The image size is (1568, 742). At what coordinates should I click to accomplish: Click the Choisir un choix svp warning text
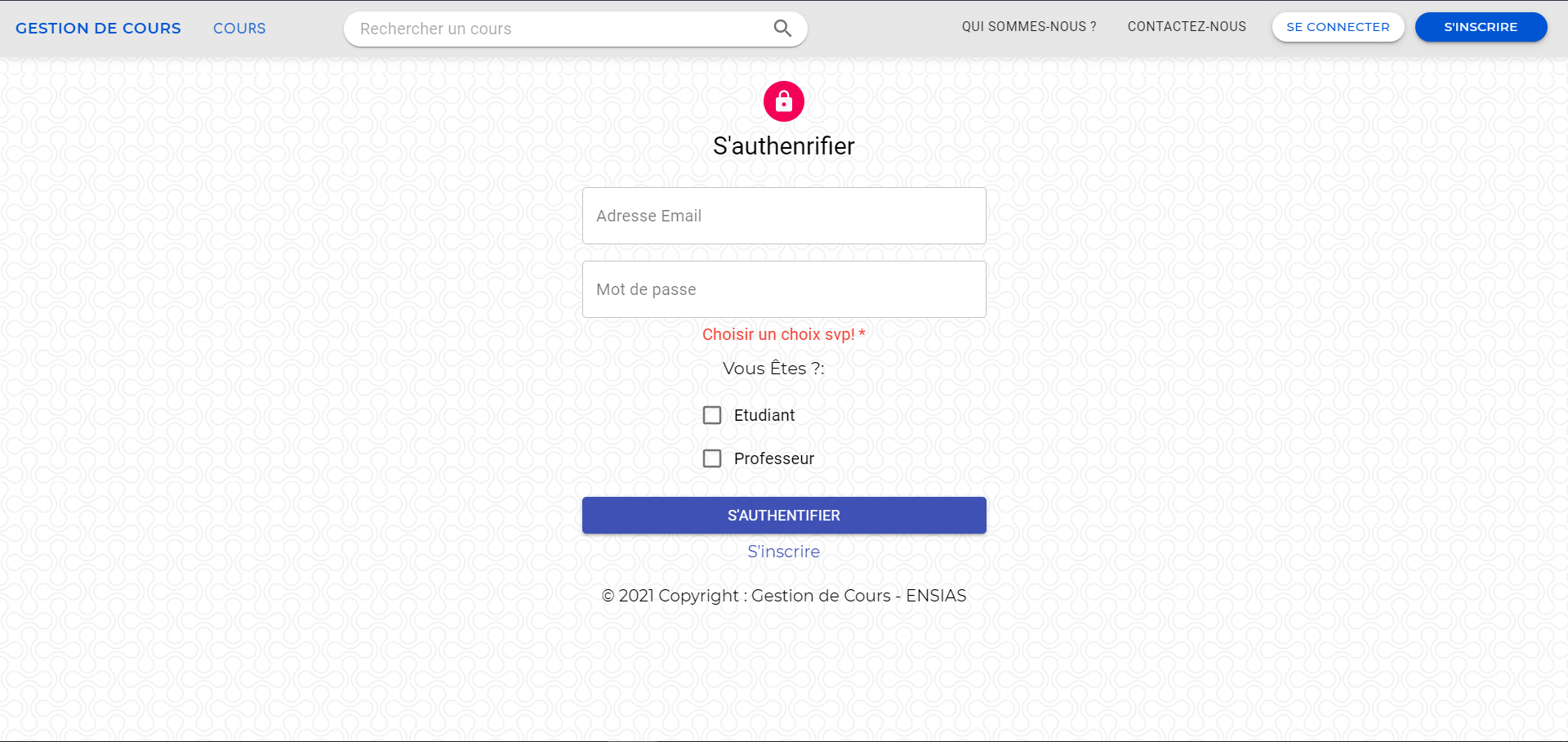pos(783,334)
